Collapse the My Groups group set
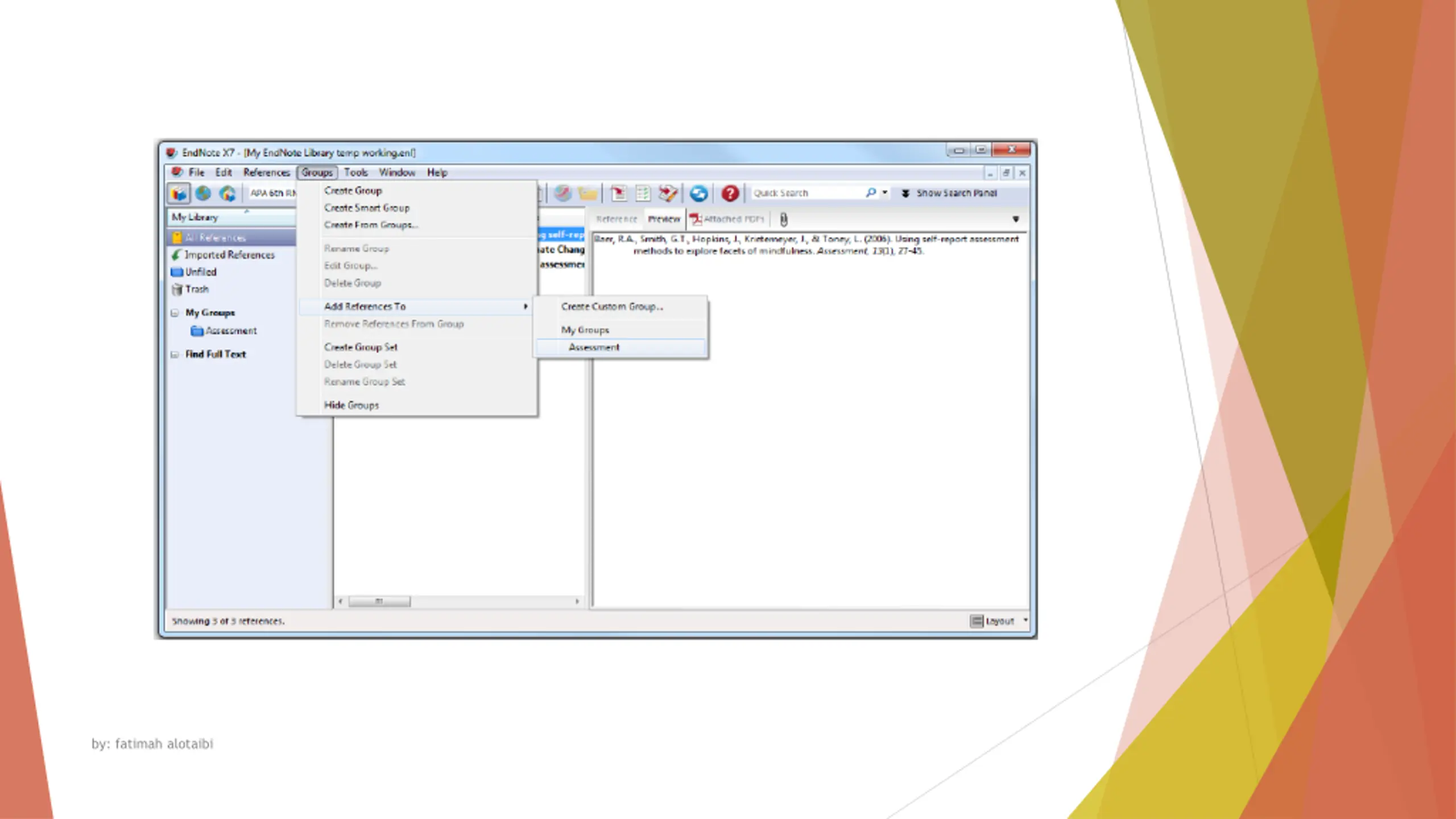This screenshot has width=1456, height=819. [175, 313]
